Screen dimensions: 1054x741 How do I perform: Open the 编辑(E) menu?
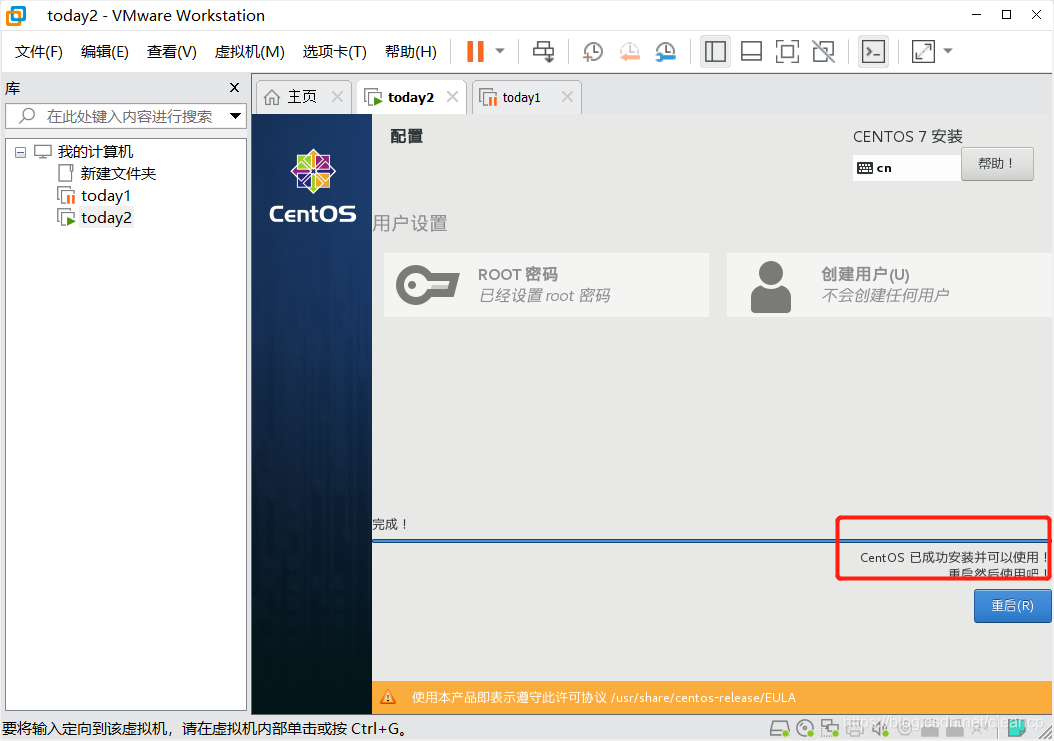tap(104, 52)
